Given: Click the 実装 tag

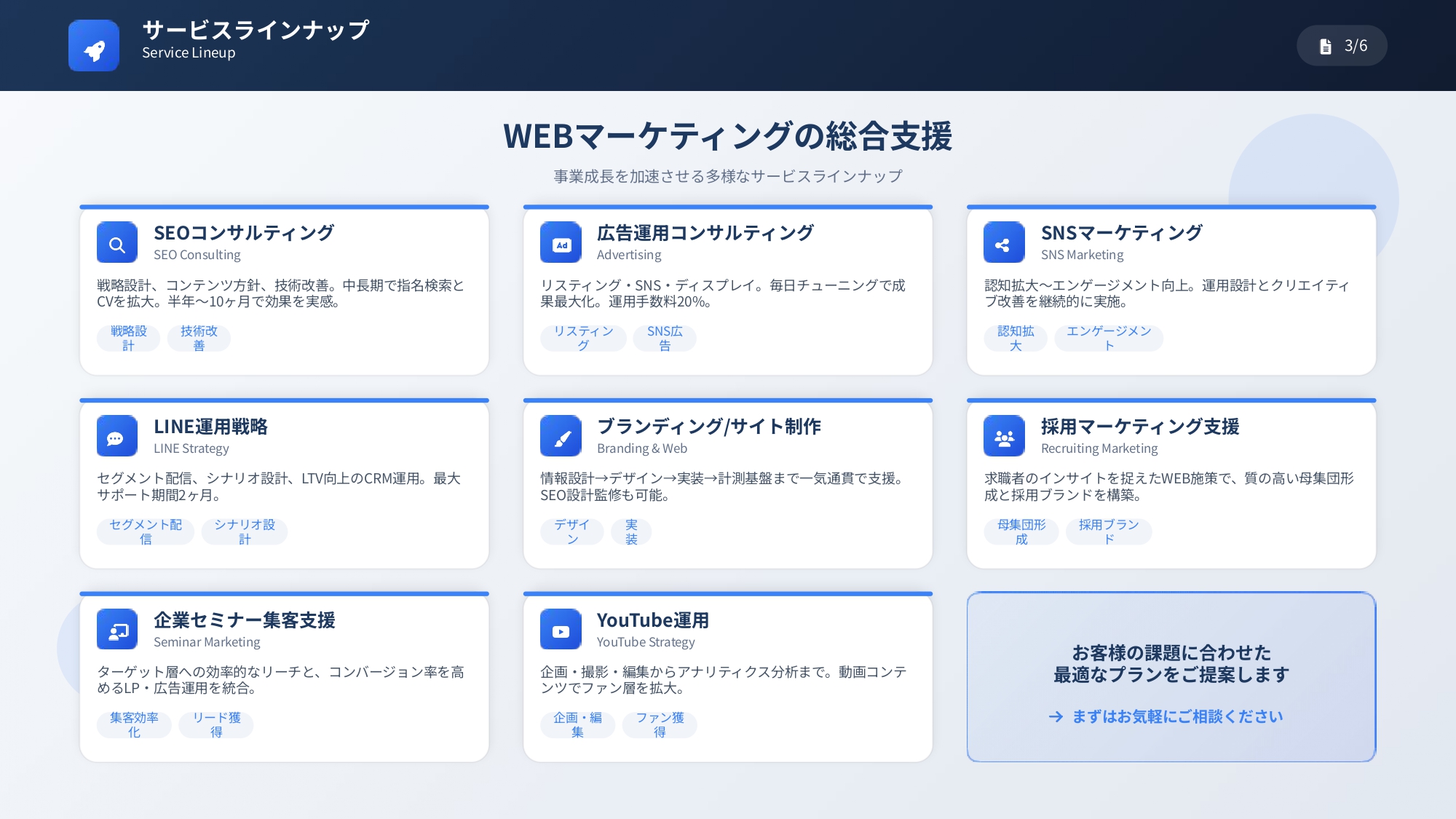Looking at the screenshot, I should pos(631,532).
